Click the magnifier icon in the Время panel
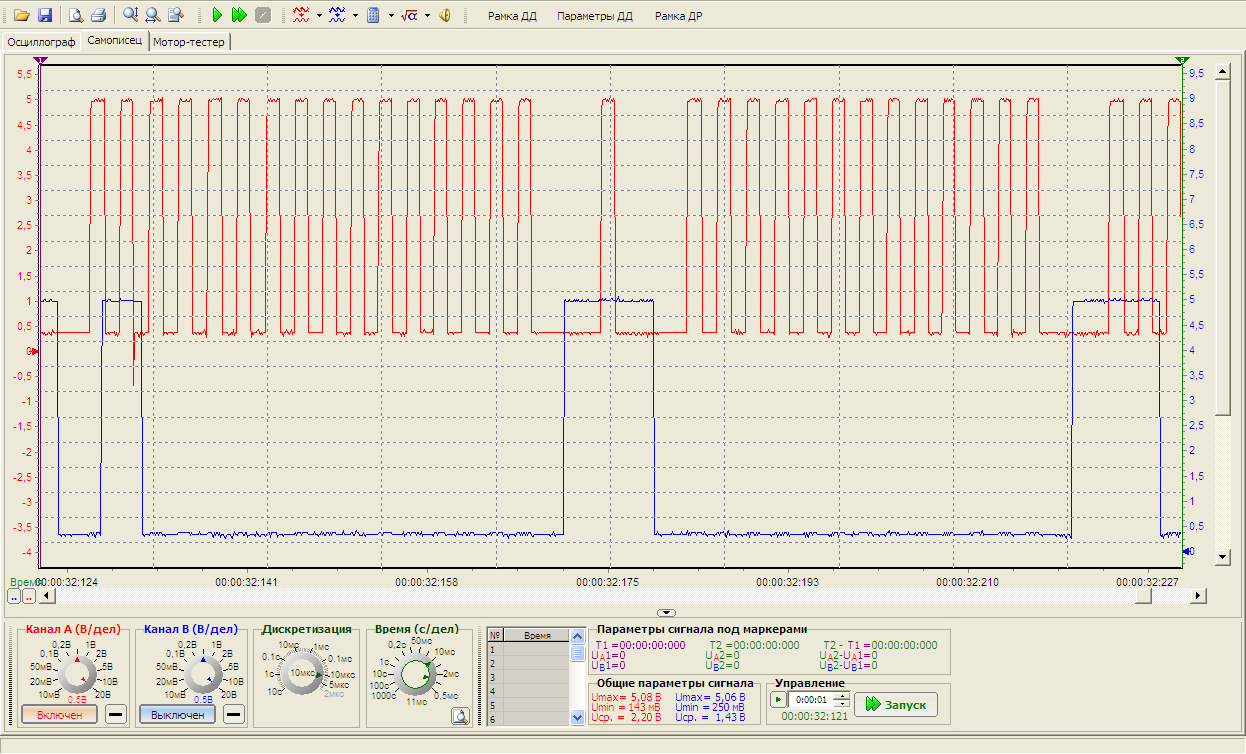The height and width of the screenshot is (754, 1246). click(x=459, y=715)
